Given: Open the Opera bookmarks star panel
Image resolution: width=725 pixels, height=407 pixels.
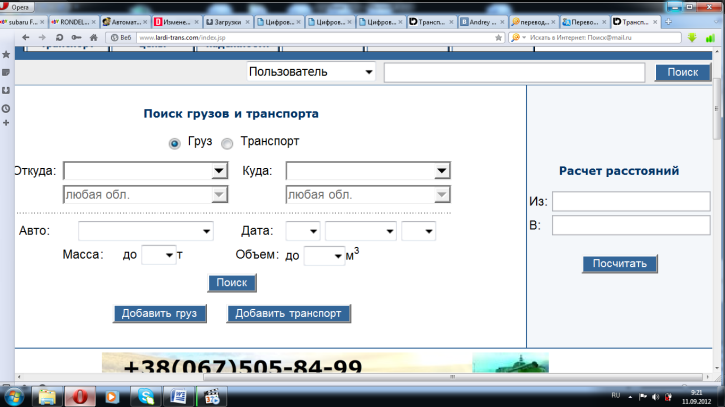Looking at the screenshot, I should [6, 55].
